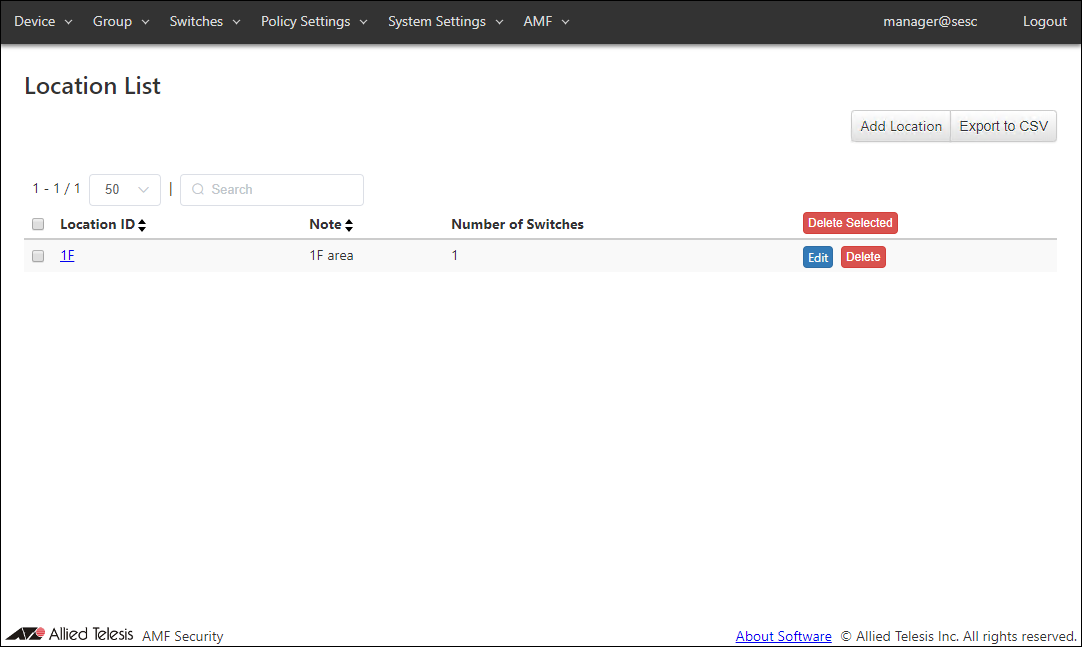Sort by Note column arrows

[x=349, y=225]
